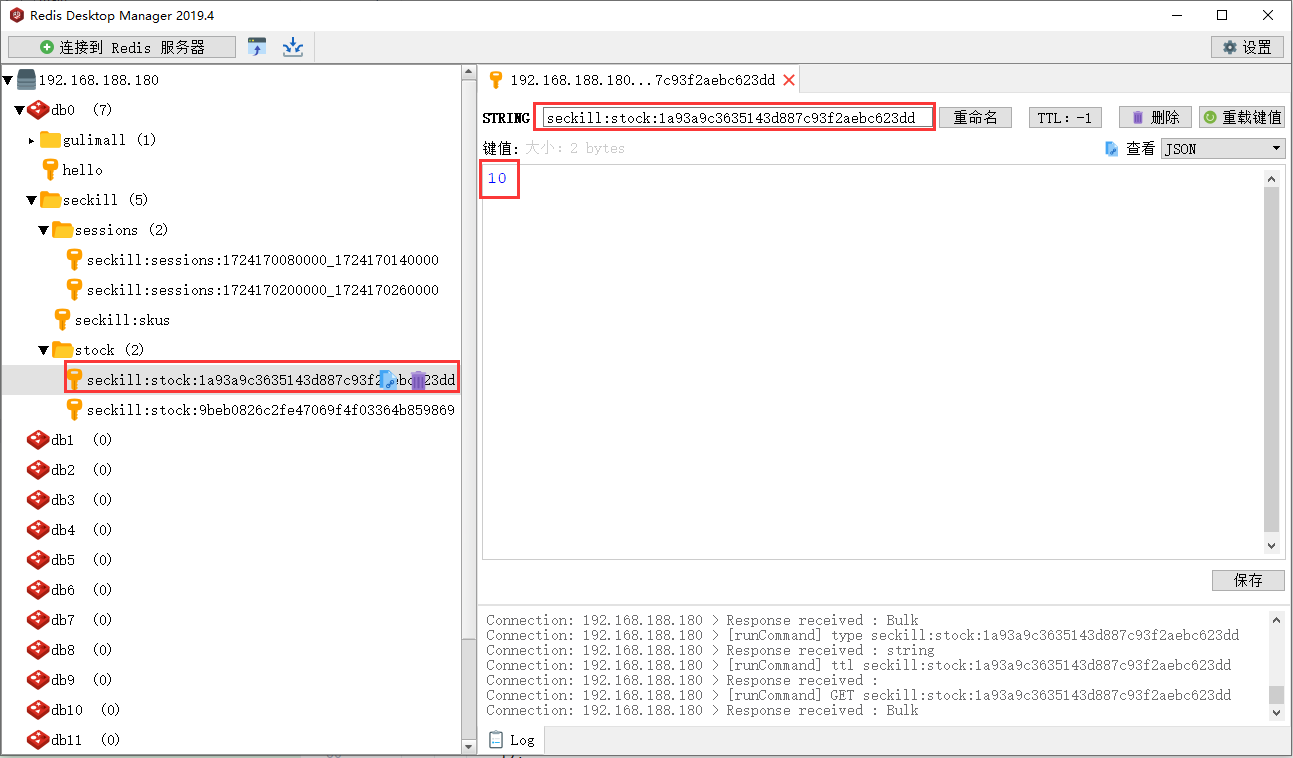Screen dimensions: 1293x758
Task: Click the 重载键值 reload button
Action: (x=1242, y=117)
